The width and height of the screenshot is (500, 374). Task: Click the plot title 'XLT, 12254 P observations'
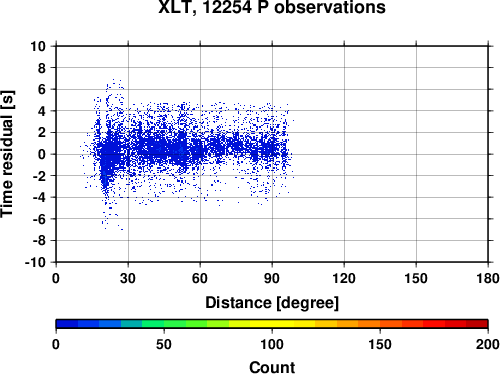[272, 7]
